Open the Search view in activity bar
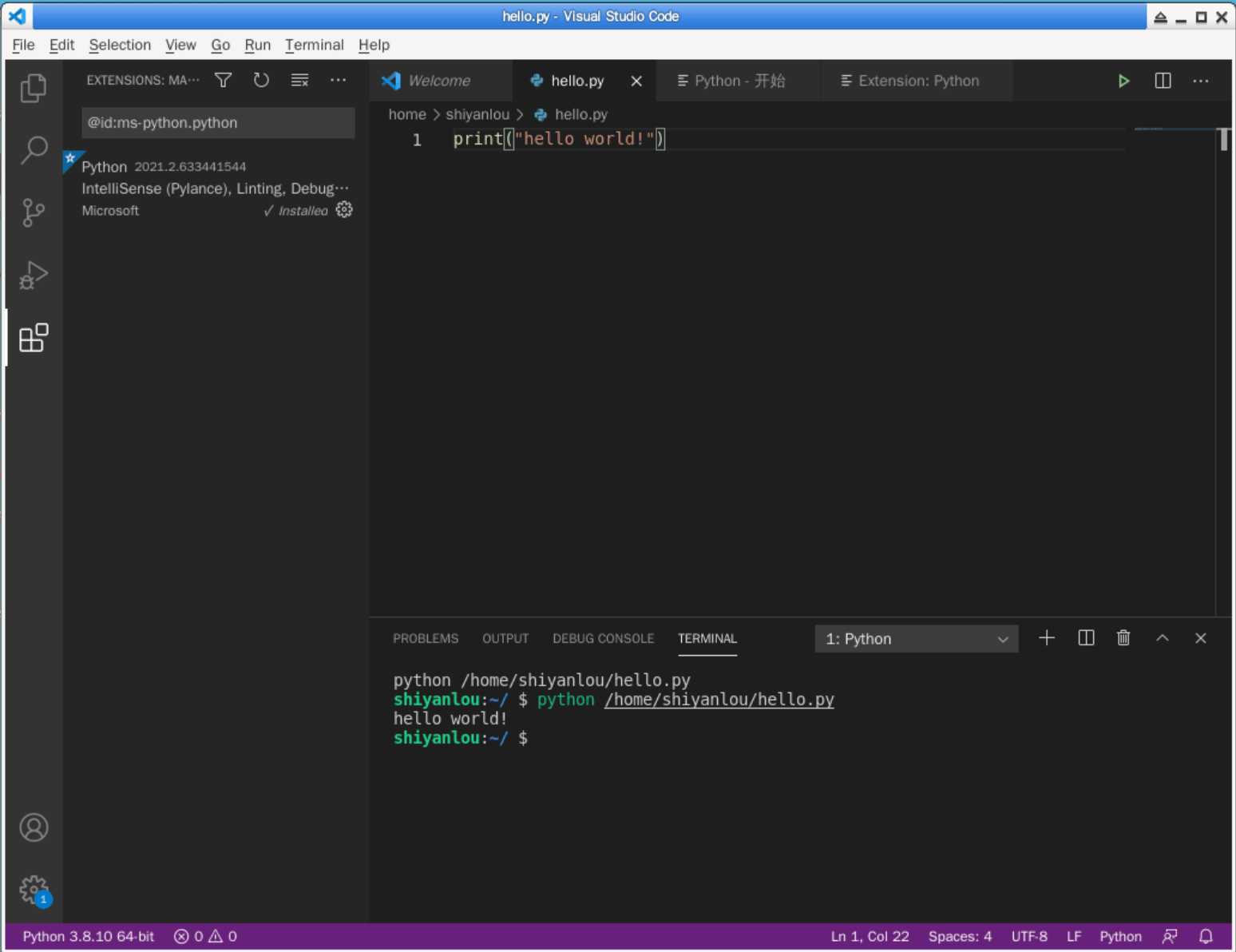The height and width of the screenshot is (952, 1236). pyautogui.click(x=34, y=149)
